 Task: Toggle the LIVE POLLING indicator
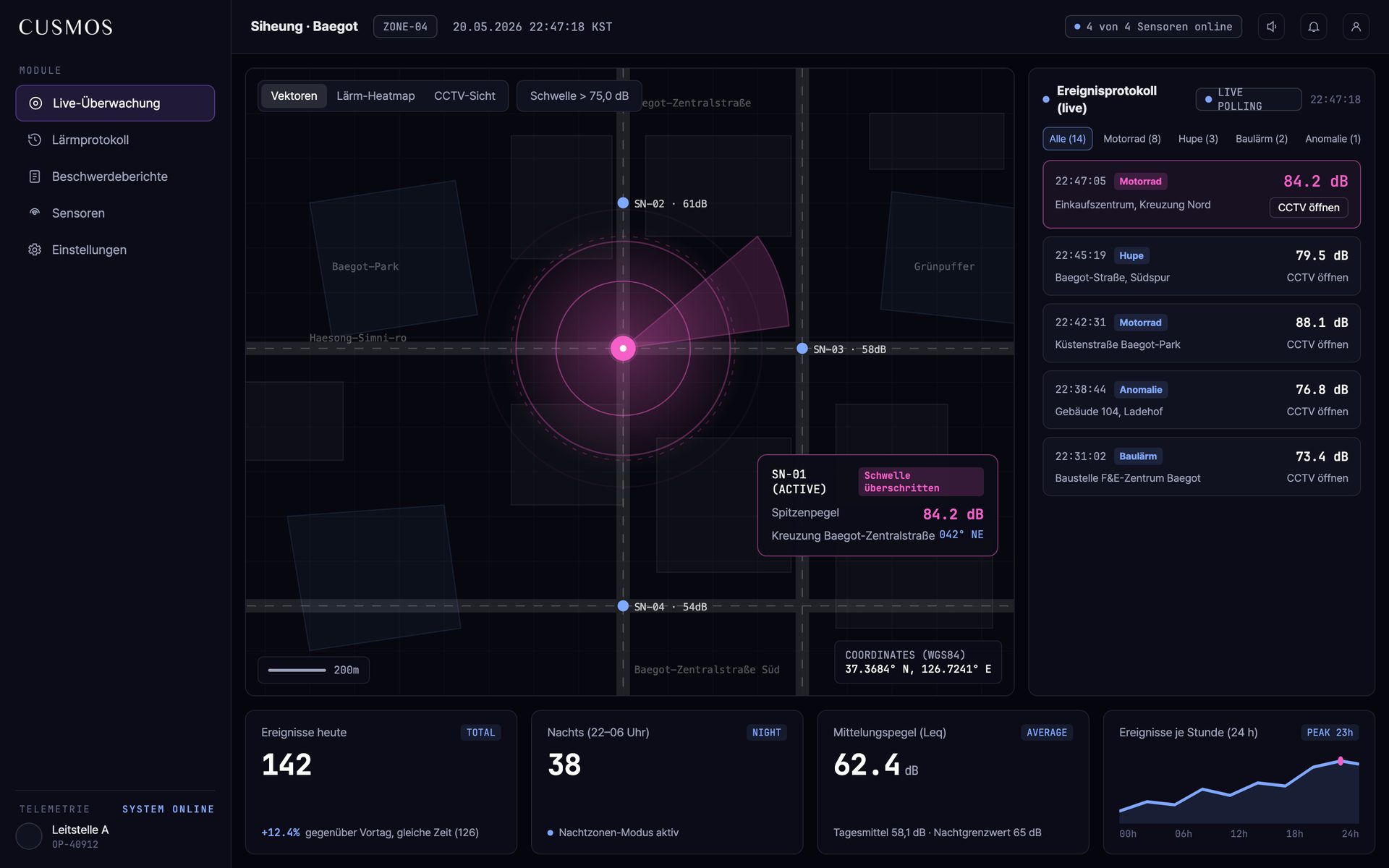point(1249,99)
